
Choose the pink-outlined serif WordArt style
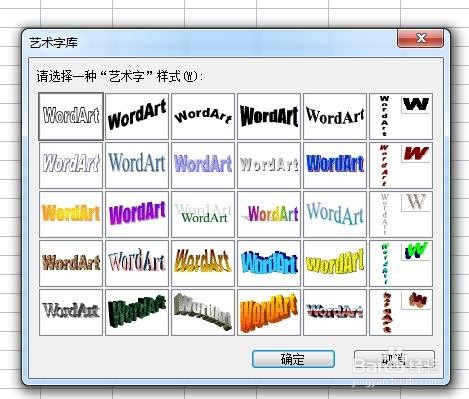[137, 263]
